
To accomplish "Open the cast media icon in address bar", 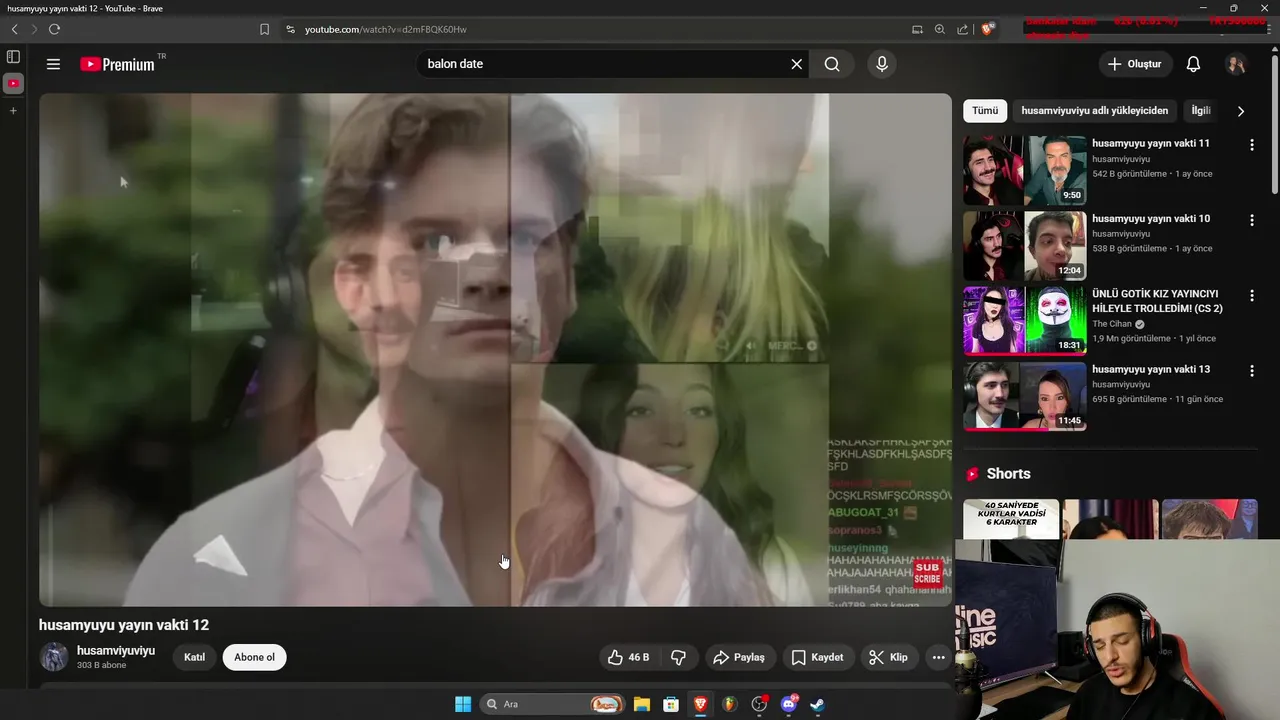I will pos(917,29).
